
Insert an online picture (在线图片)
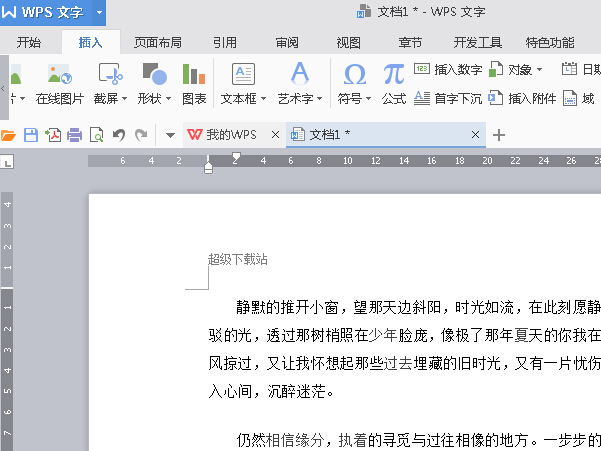(60, 84)
